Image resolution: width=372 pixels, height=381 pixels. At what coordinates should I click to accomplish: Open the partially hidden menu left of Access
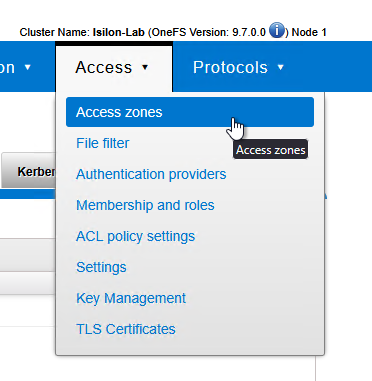click(x=16, y=67)
